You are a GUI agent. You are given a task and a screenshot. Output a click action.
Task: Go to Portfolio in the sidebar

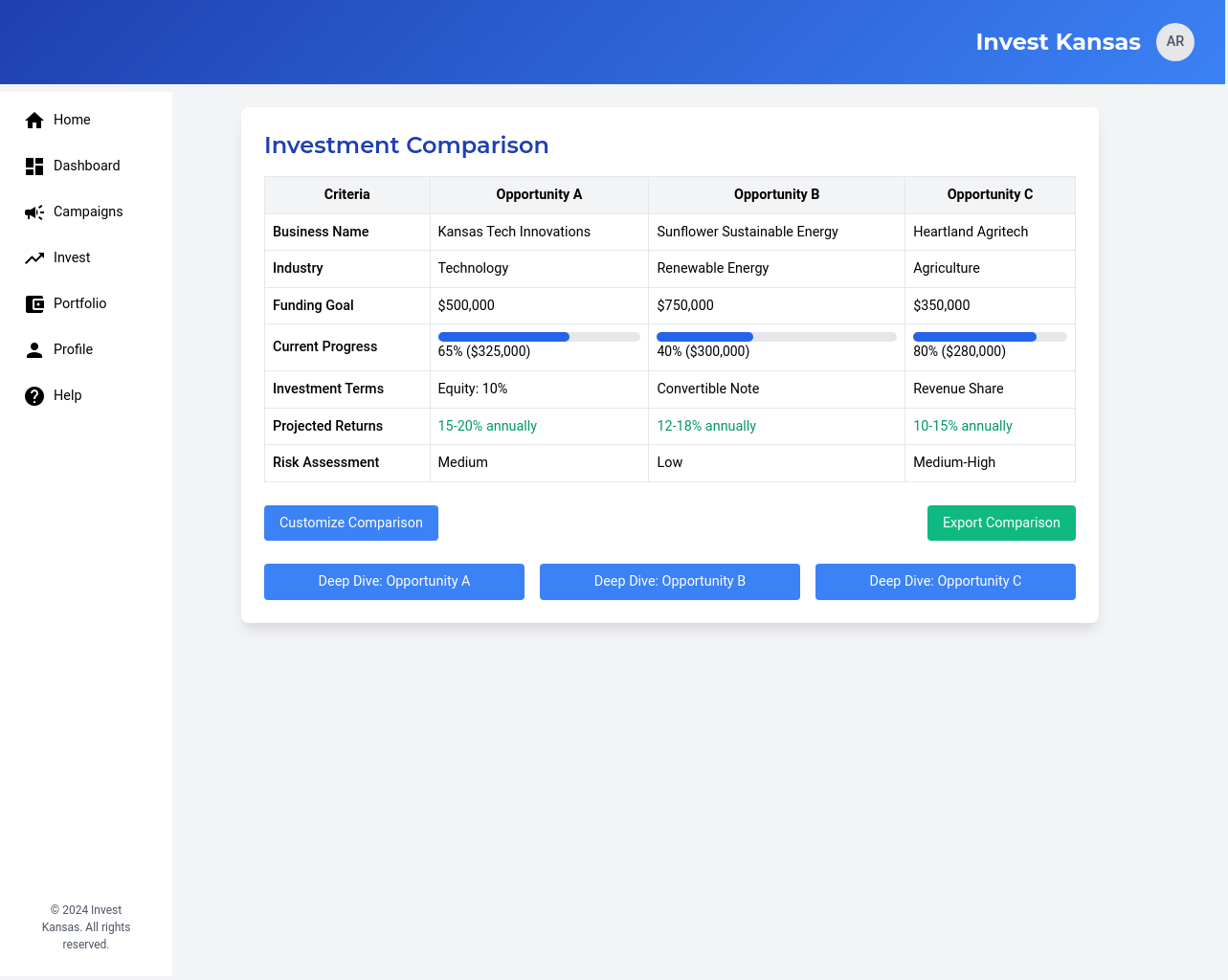[79, 303]
